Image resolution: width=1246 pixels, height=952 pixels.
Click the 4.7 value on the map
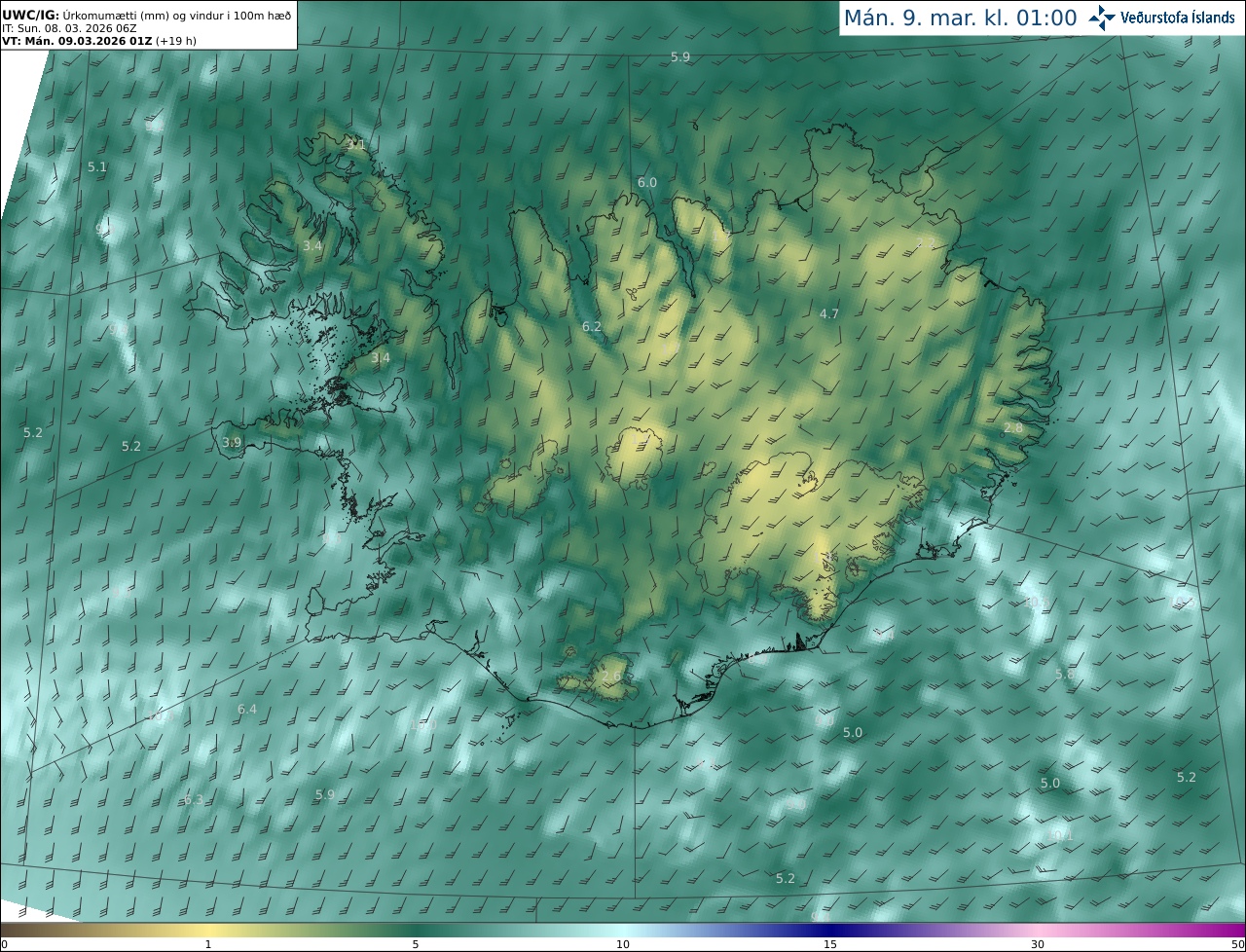click(829, 313)
